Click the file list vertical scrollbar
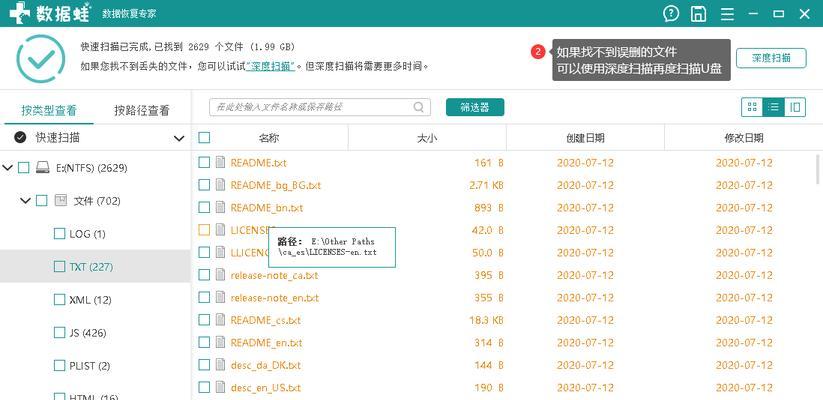Image resolution: width=823 pixels, height=400 pixels. (x=818, y=169)
